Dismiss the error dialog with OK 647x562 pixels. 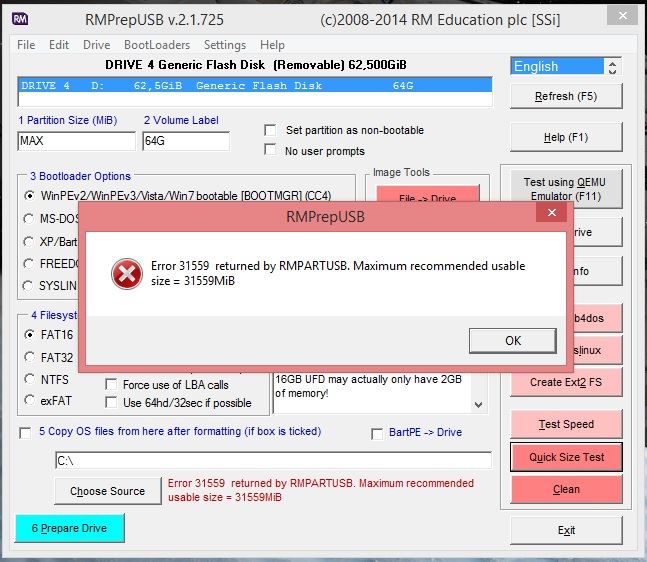coord(512,341)
